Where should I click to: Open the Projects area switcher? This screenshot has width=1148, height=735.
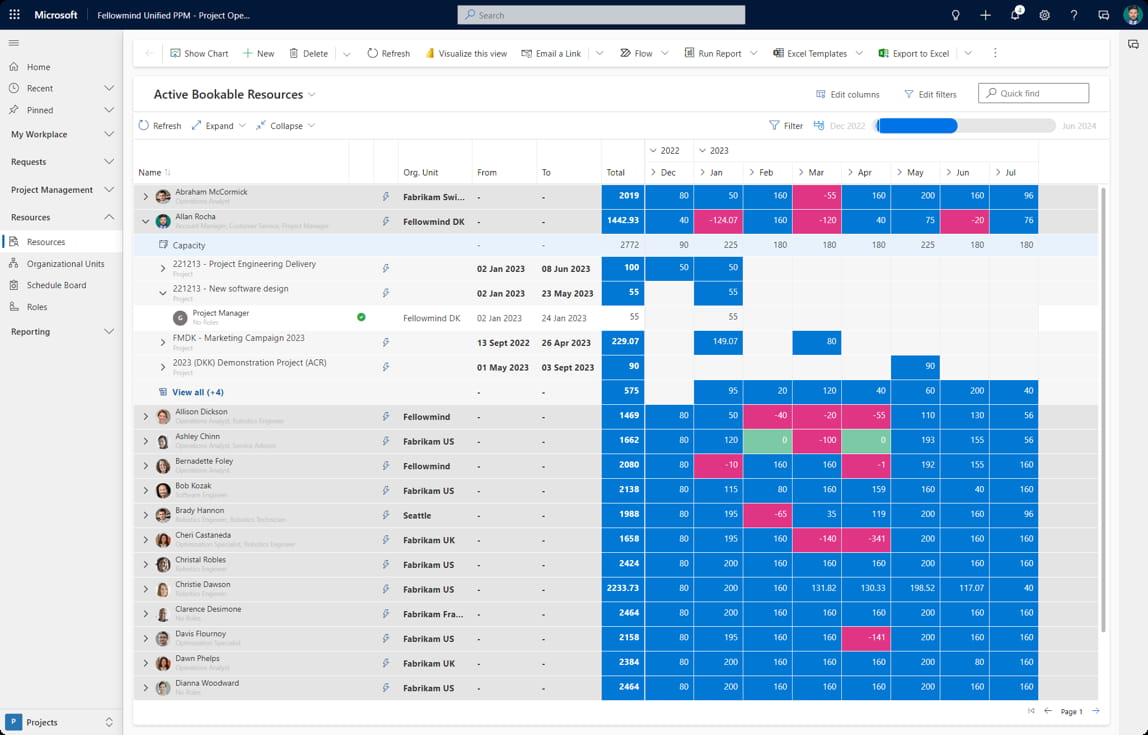61,722
